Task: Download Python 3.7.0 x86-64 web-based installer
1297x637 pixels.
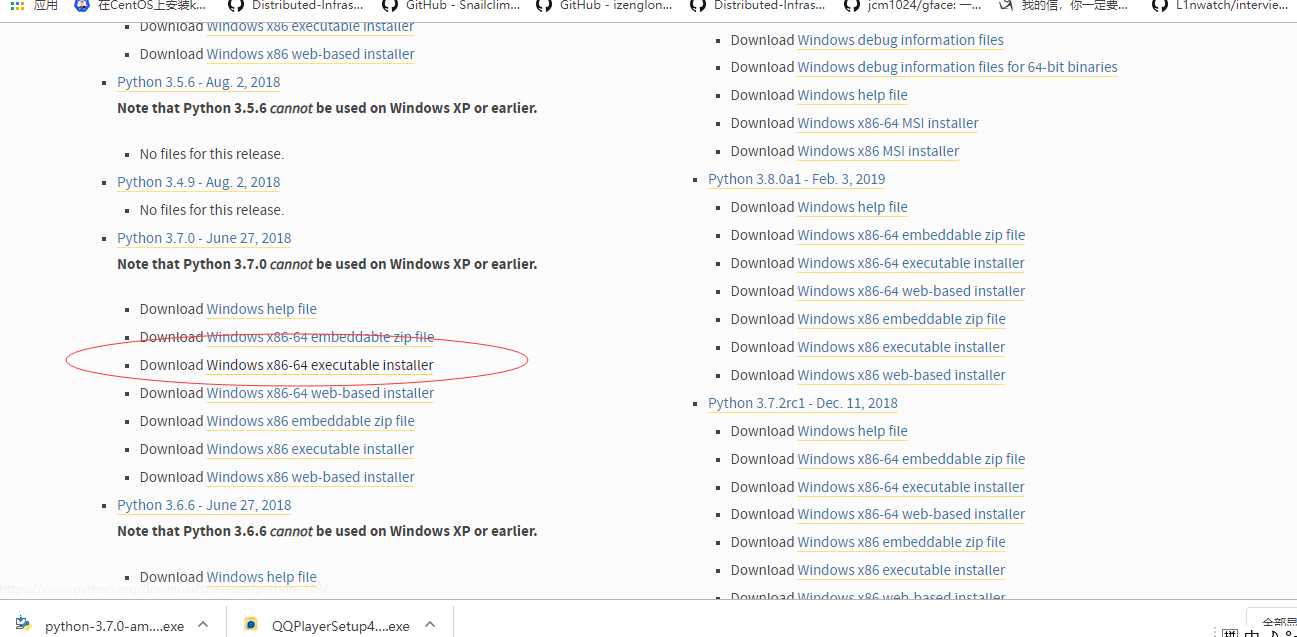Action: tap(320, 393)
